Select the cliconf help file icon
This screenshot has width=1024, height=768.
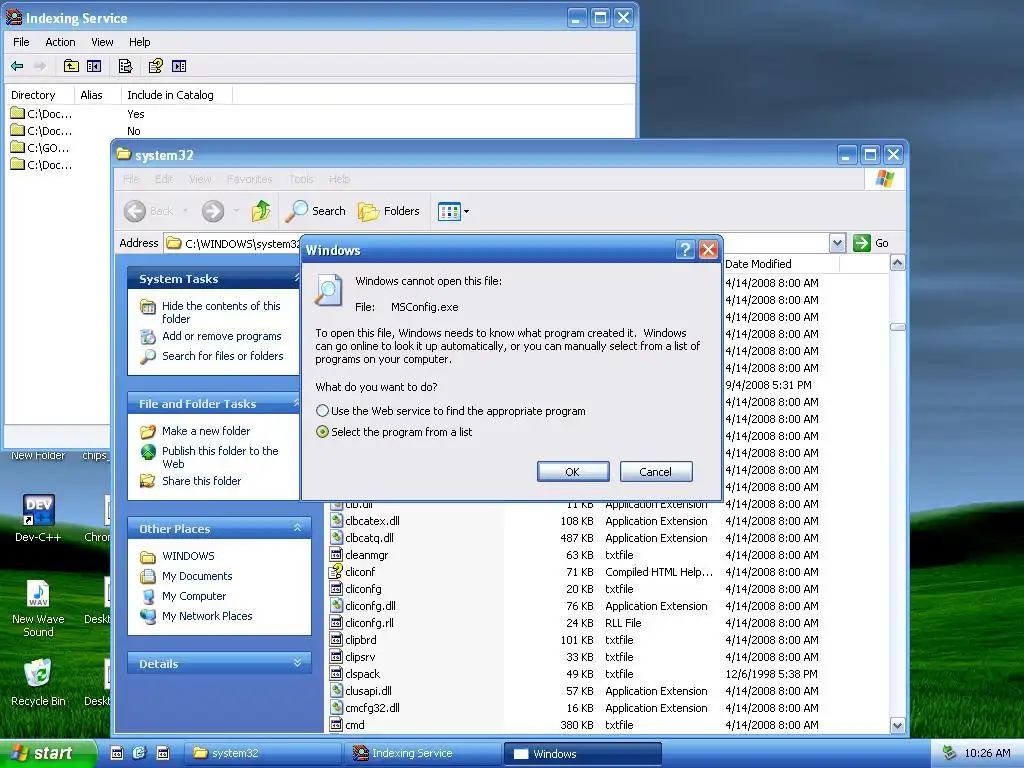tap(336, 571)
